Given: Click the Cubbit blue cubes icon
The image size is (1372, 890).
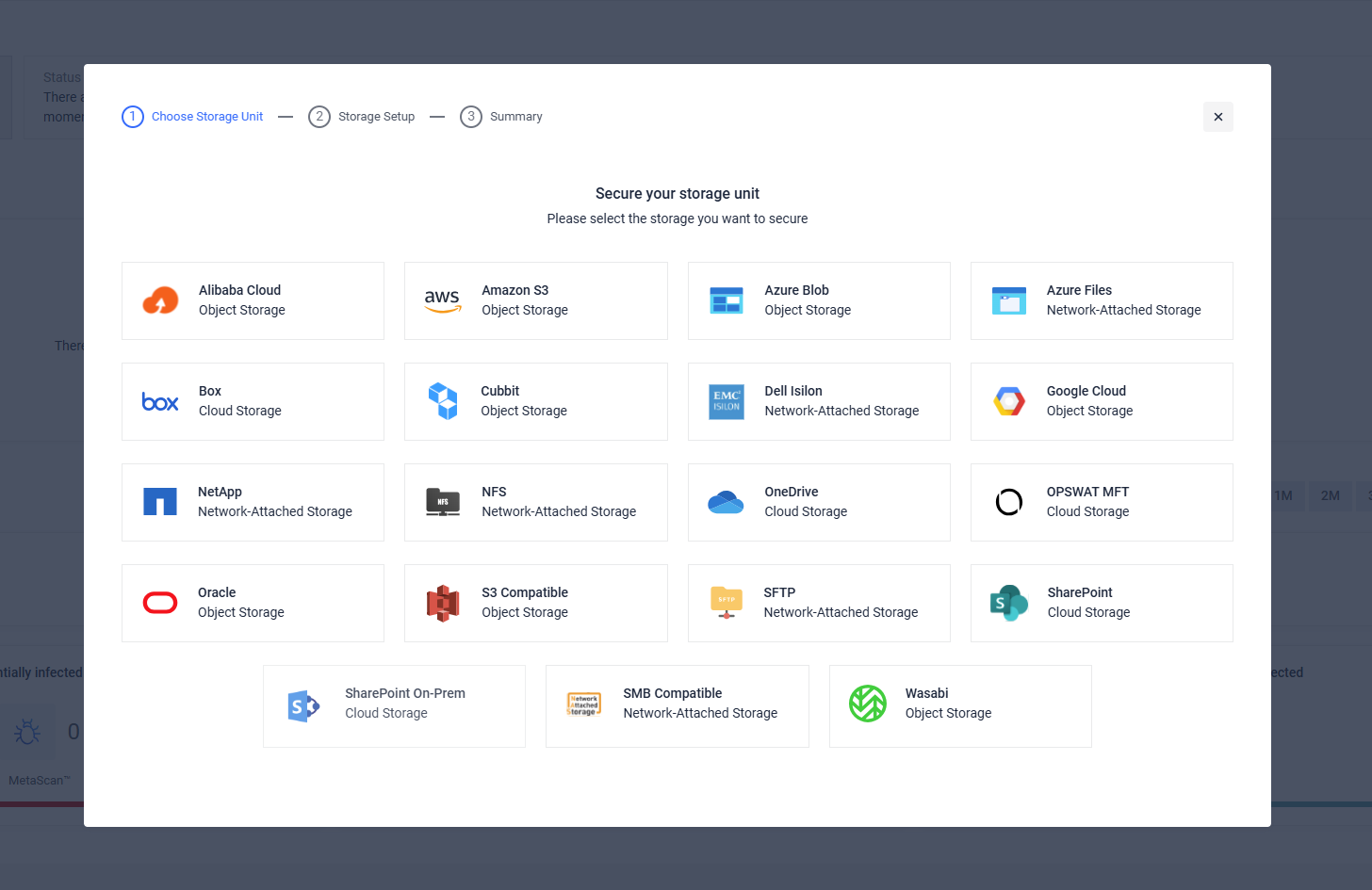Looking at the screenshot, I should tap(443, 401).
